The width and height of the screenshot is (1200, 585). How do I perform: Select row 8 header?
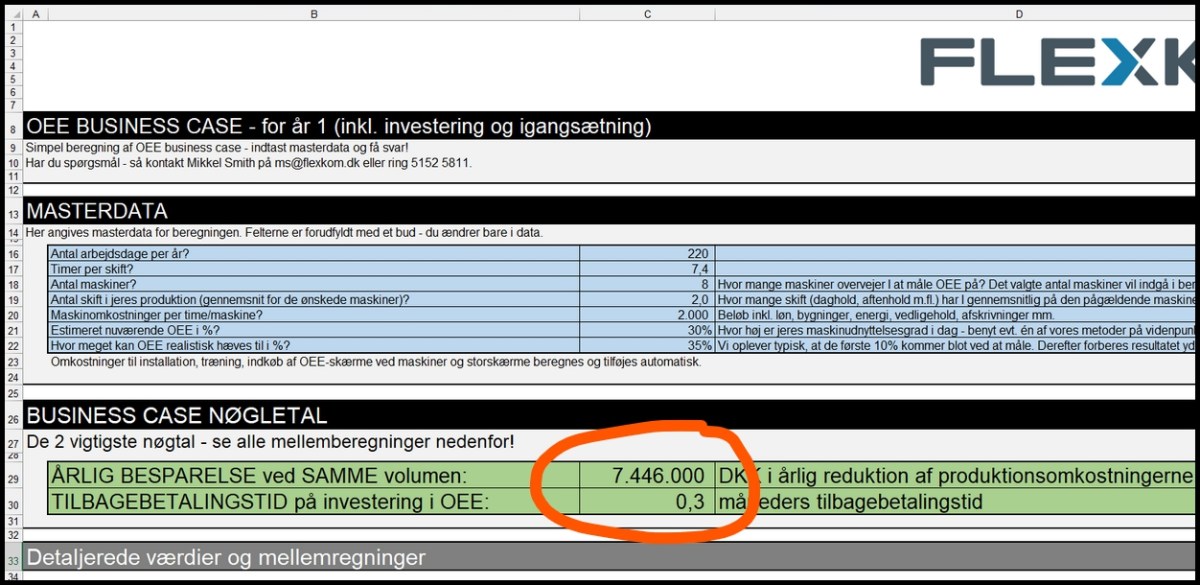click(13, 128)
